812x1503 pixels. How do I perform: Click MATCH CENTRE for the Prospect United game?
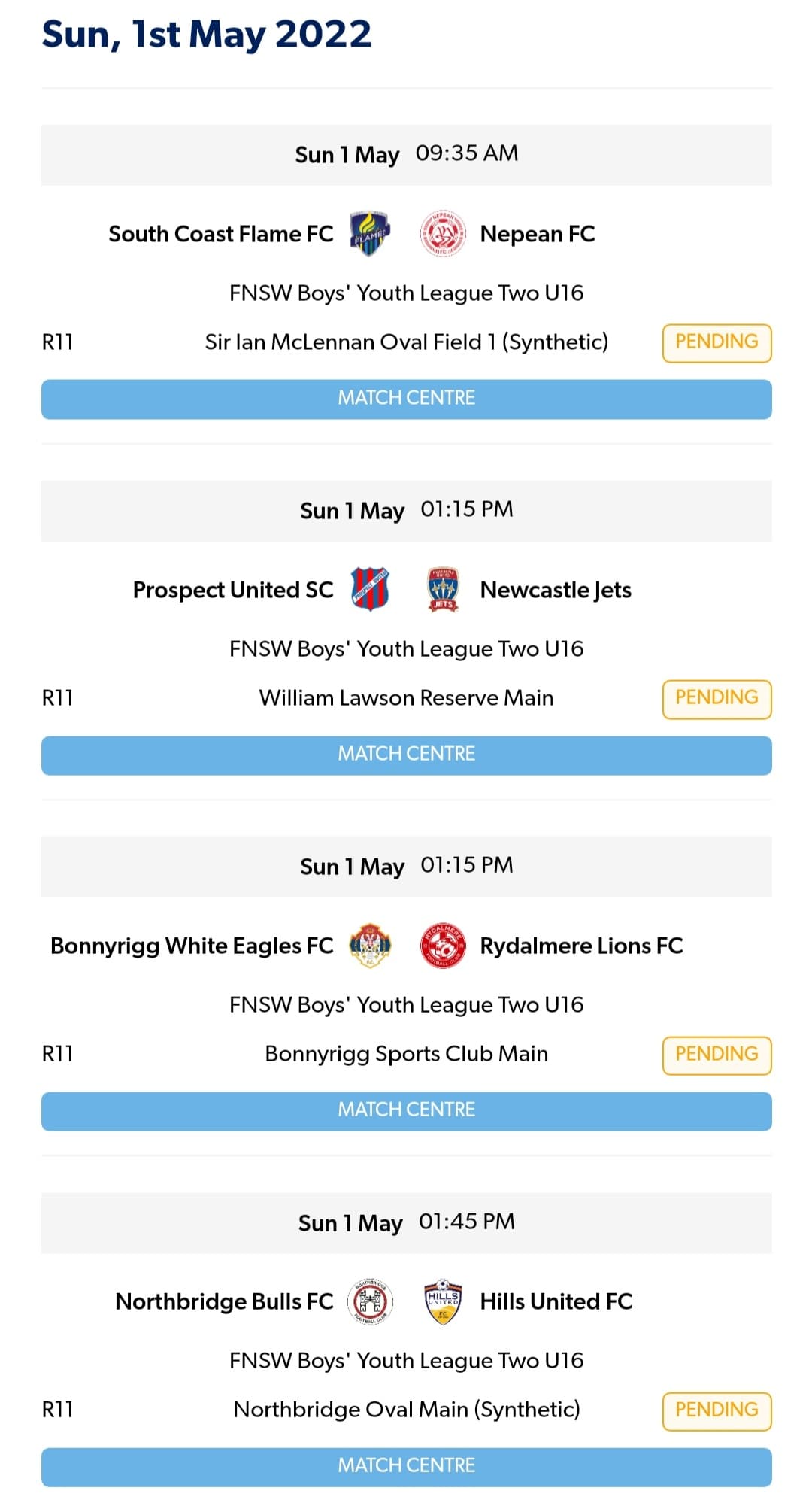[x=407, y=753]
